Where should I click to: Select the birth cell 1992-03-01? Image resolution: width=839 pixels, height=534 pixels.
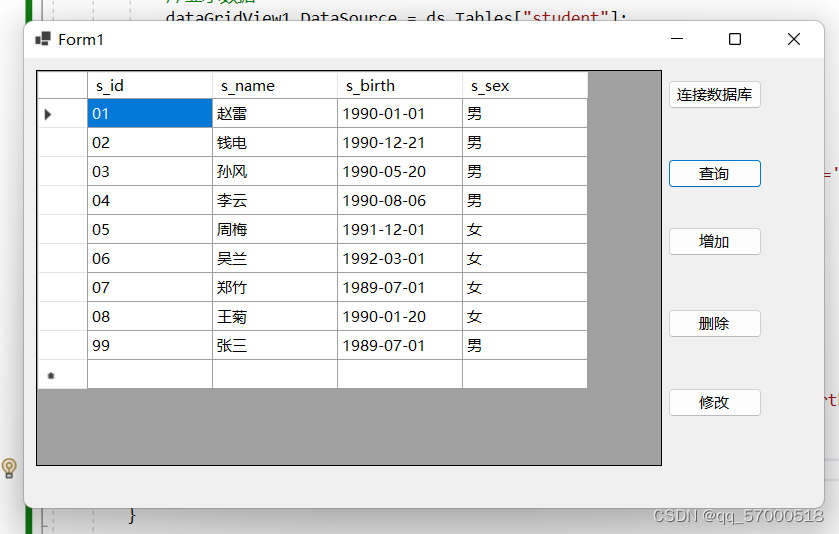click(400, 258)
